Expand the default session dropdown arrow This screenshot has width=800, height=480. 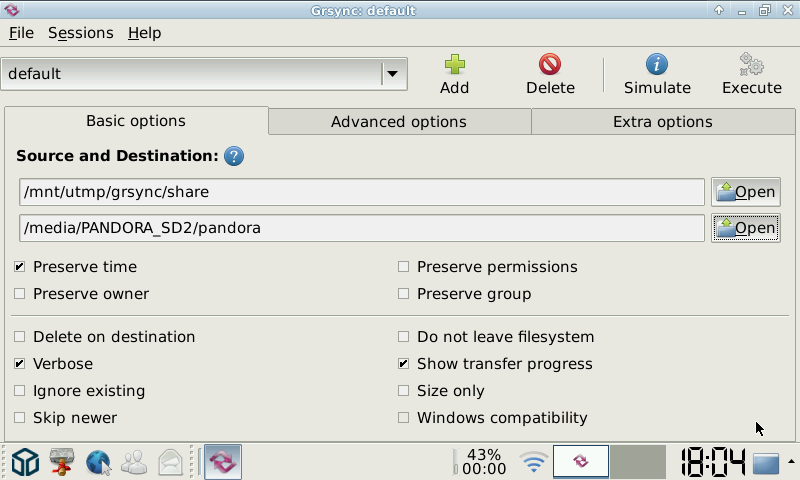coord(392,74)
